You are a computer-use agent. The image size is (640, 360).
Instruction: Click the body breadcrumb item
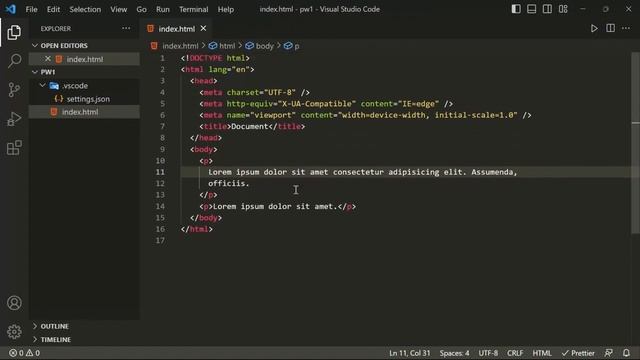click(264, 46)
